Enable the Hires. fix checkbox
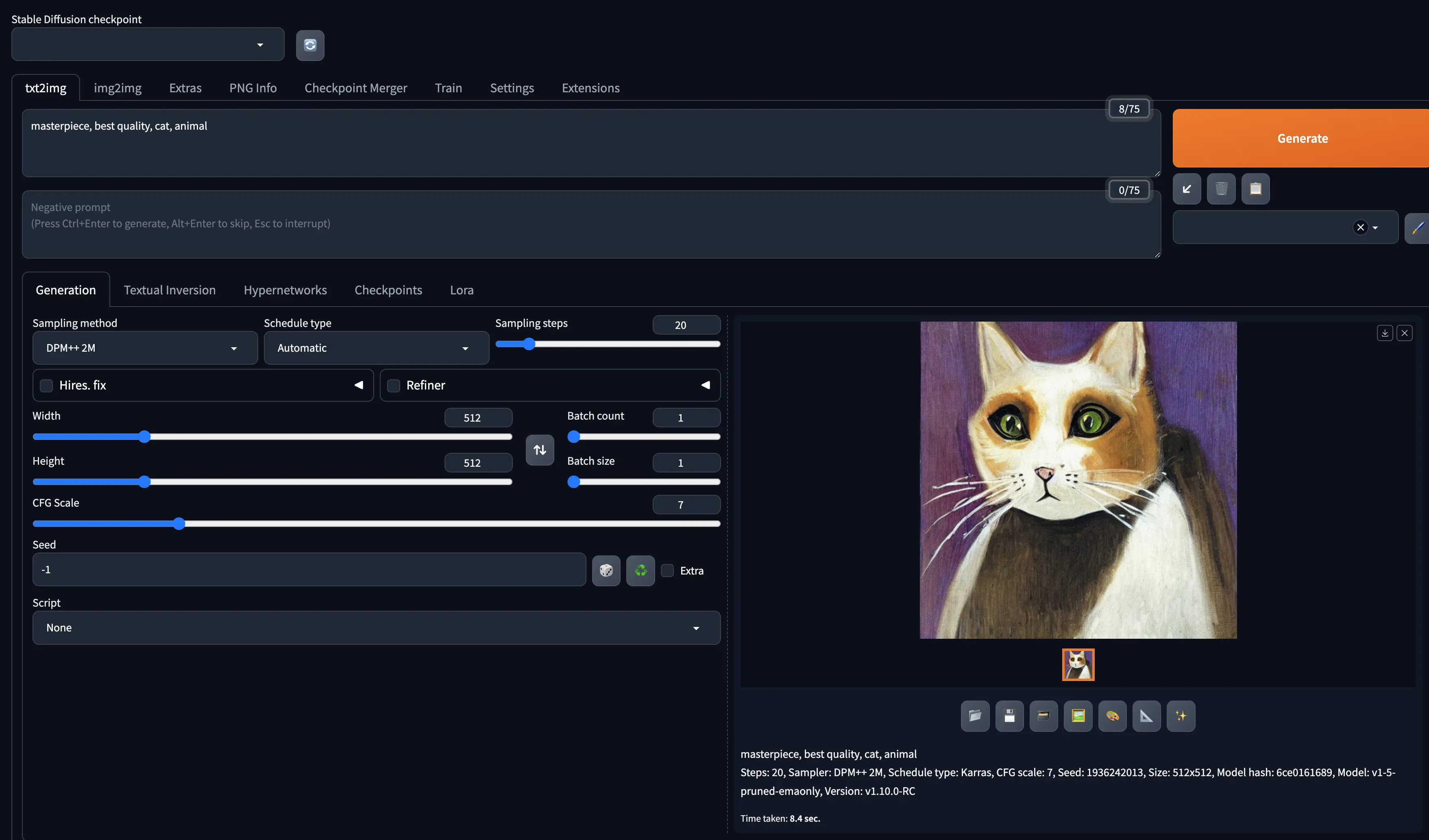 46,385
